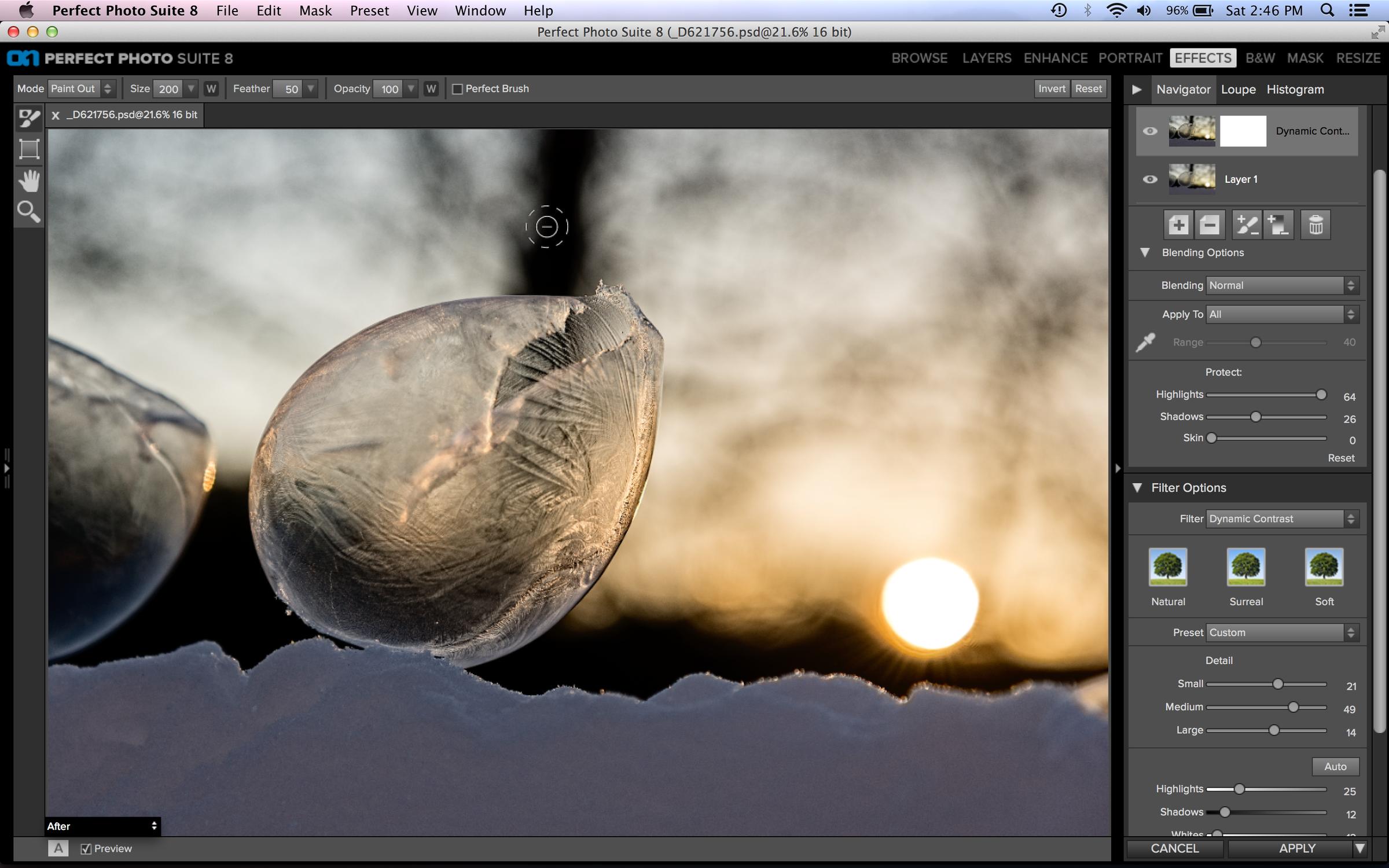
Task: Switch to the B&W module tab
Action: 1260,58
